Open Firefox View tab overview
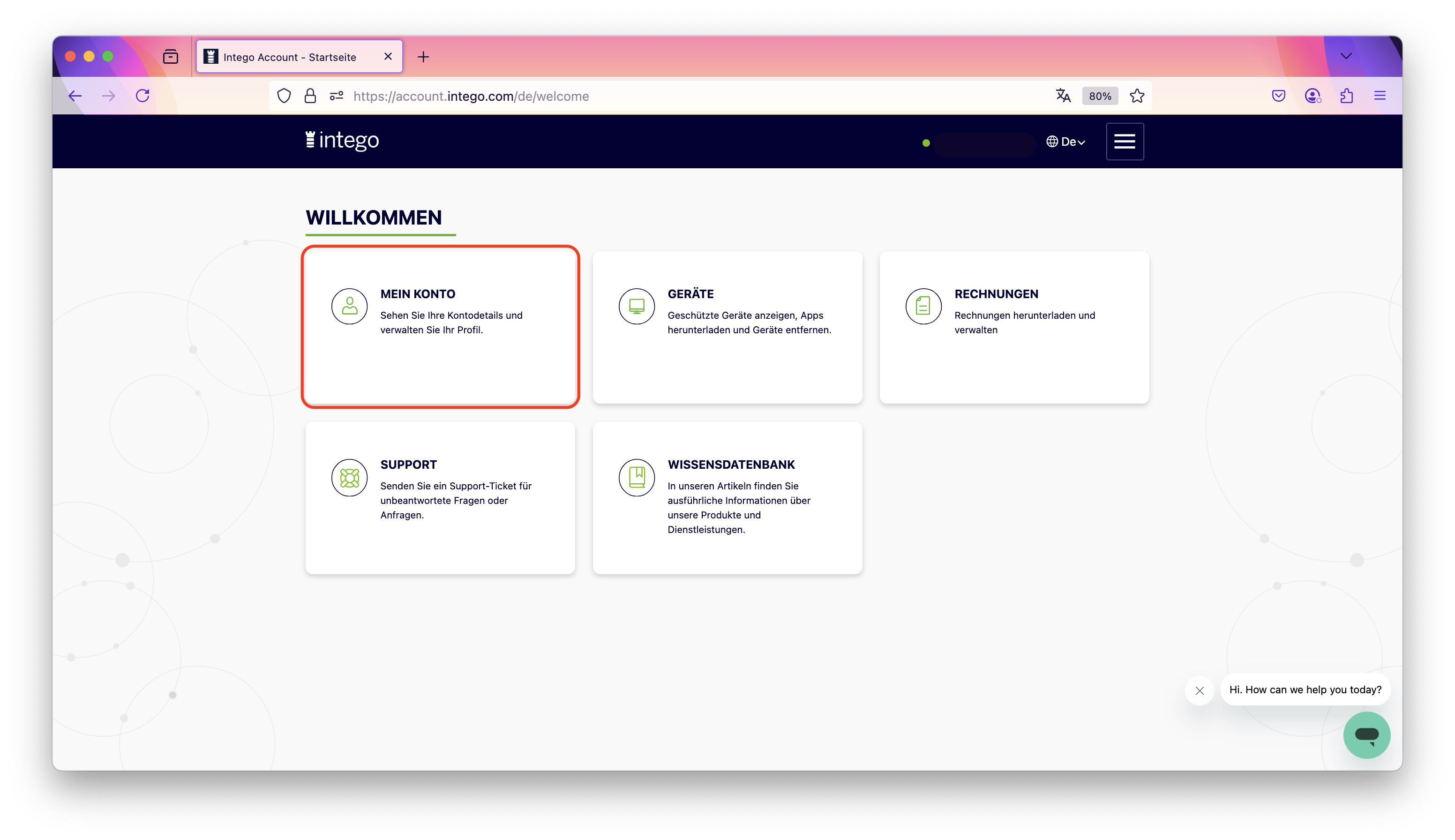This screenshot has width=1455, height=840. point(170,57)
